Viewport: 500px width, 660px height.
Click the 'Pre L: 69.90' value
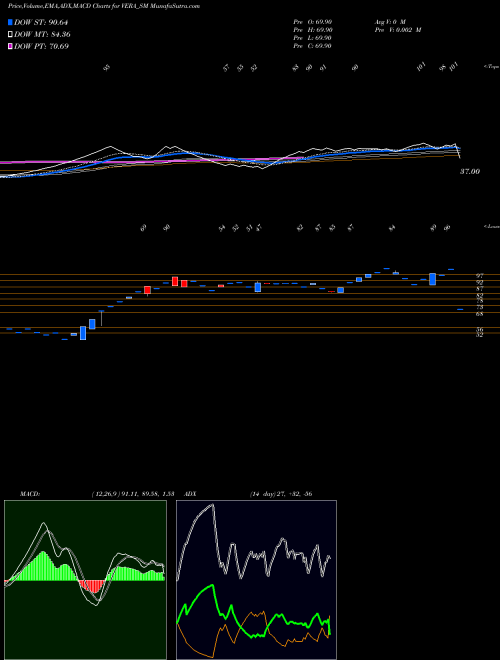tap(313, 38)
